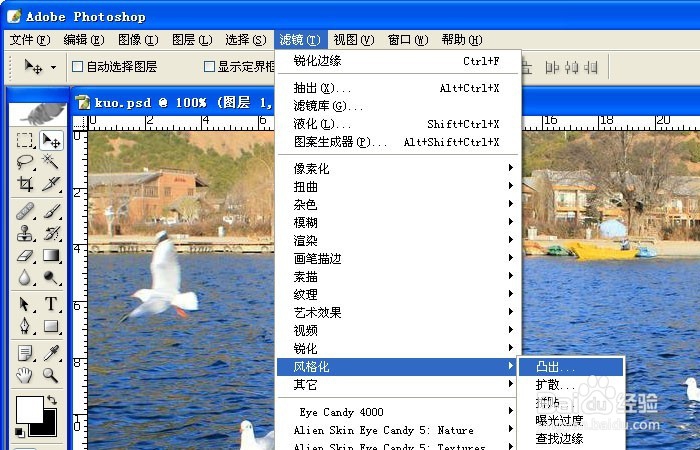The width and height of the screenshot is (700, 450).
Task: Toggle 显示定界框 checkbox
Action: click(209, 67)
